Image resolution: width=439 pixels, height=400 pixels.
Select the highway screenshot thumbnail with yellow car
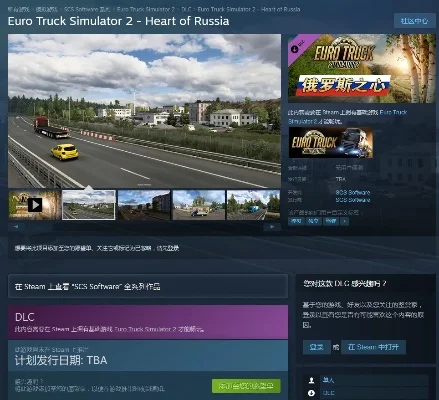point(89,205)
